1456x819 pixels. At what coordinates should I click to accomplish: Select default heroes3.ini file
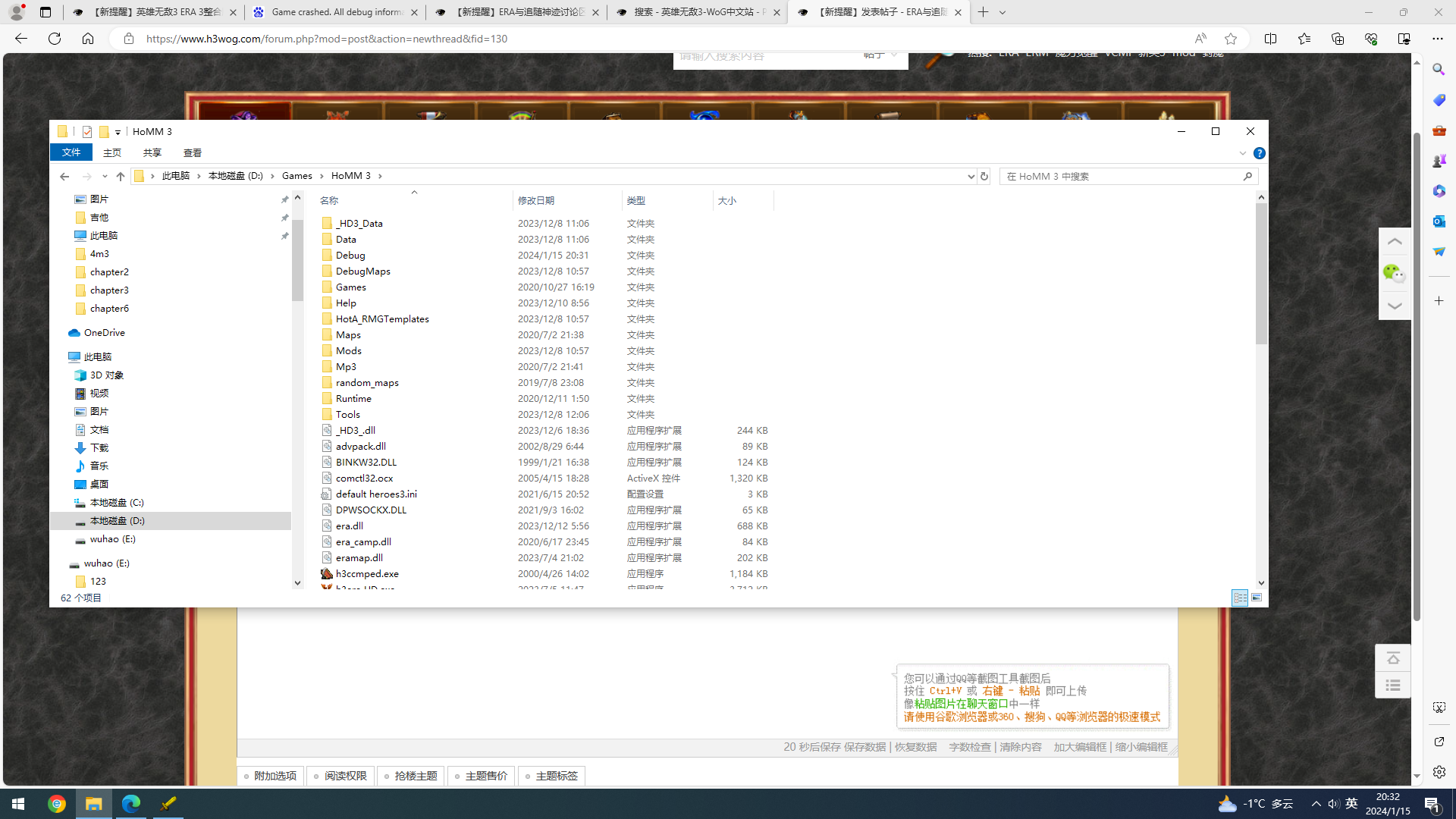(x=376, y=494)
